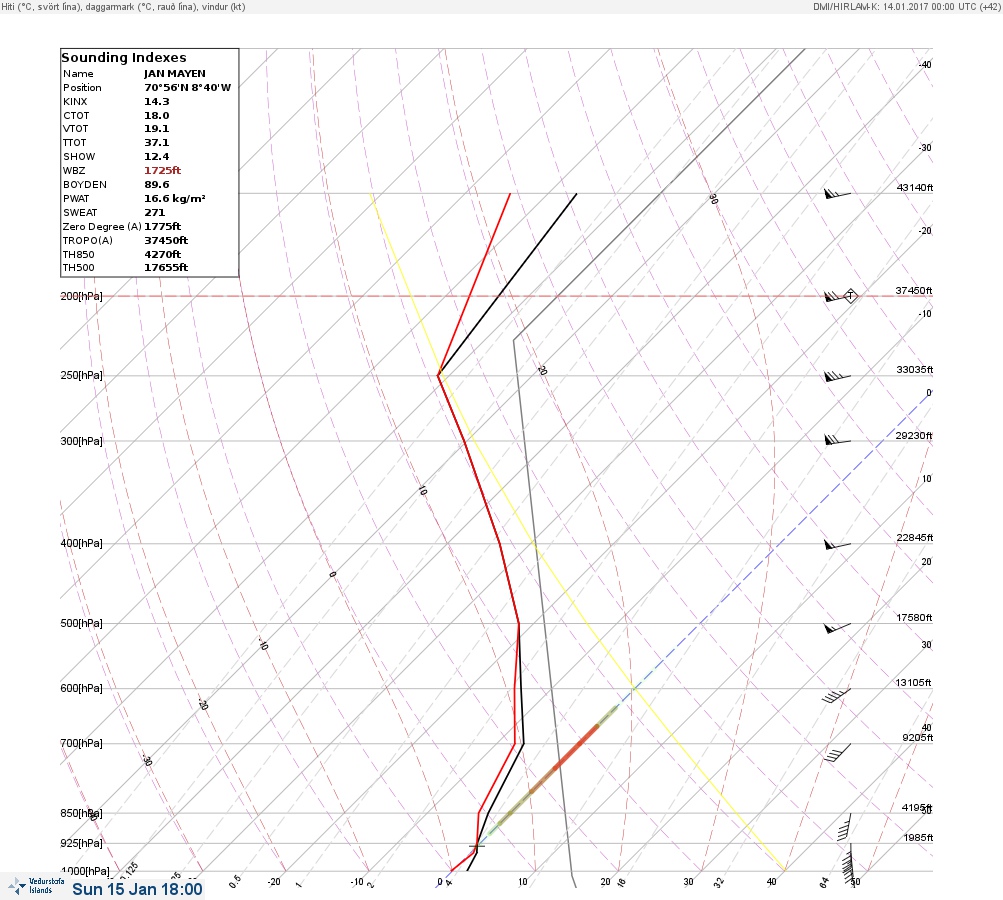Click the KINX value 14.3
This screenshot has height=900, width=1003.
157,102
